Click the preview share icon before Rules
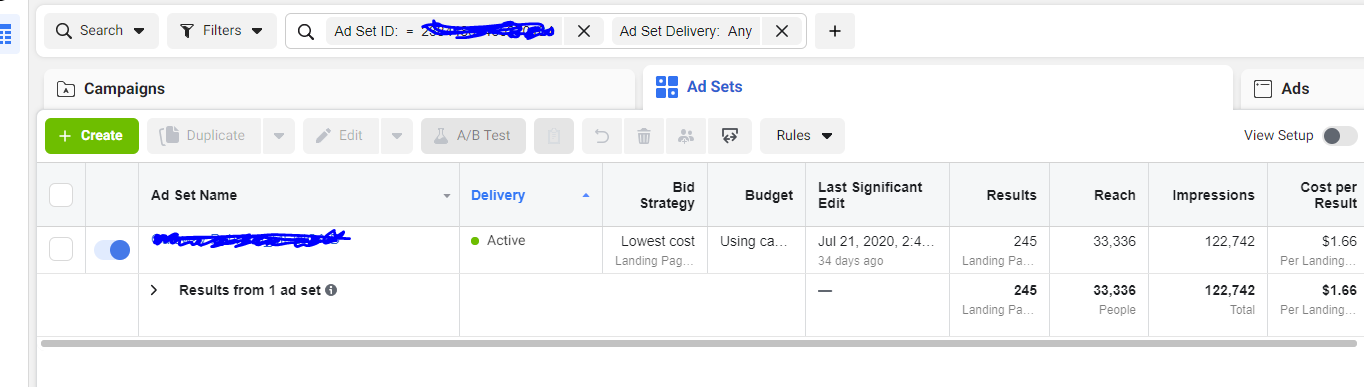Image resolution: width=1364 pixels, height=387 pixels. coord(730,136)
